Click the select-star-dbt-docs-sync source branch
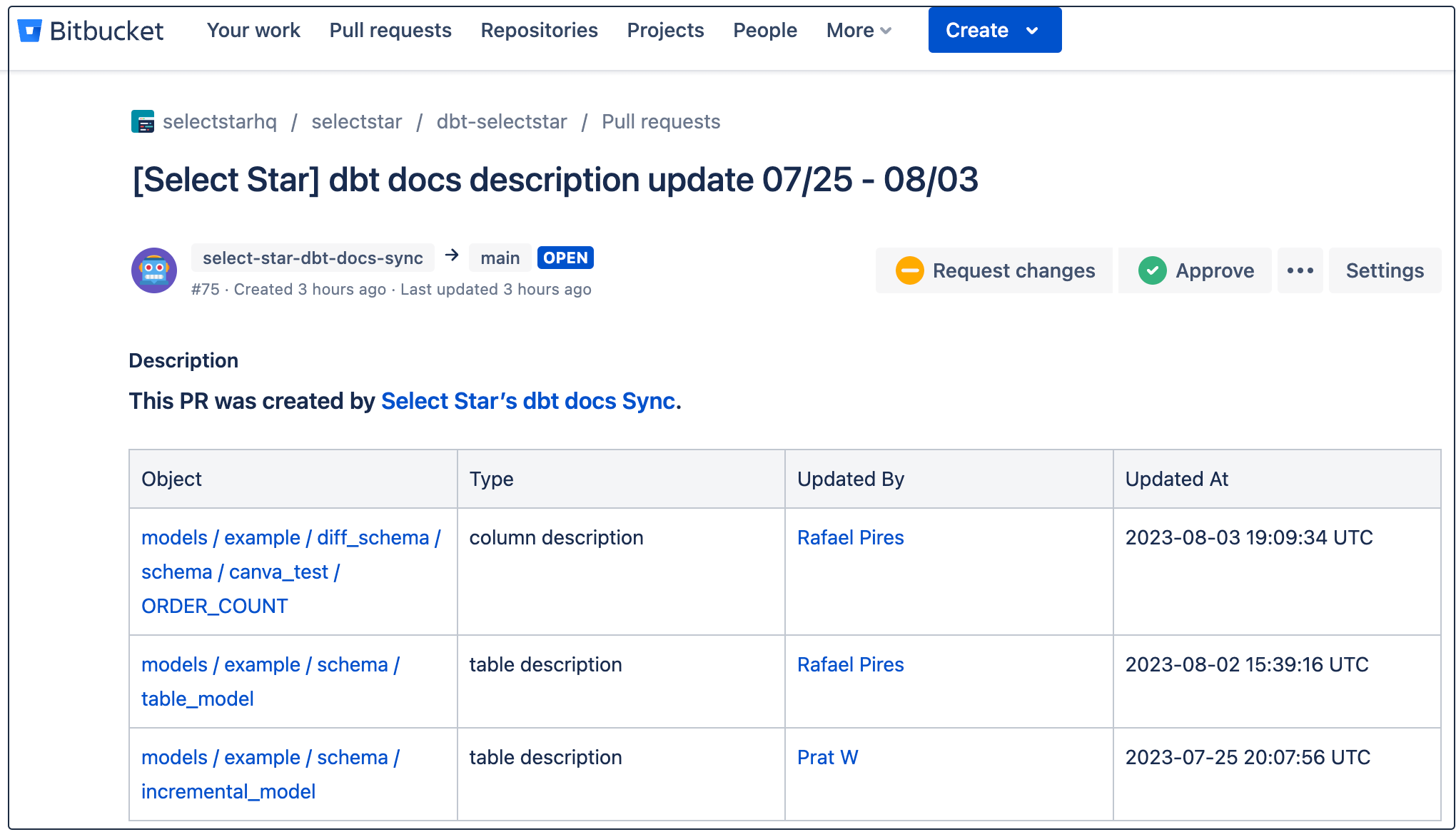Viewport: 1456px width, 832px height. coord(313,258)
